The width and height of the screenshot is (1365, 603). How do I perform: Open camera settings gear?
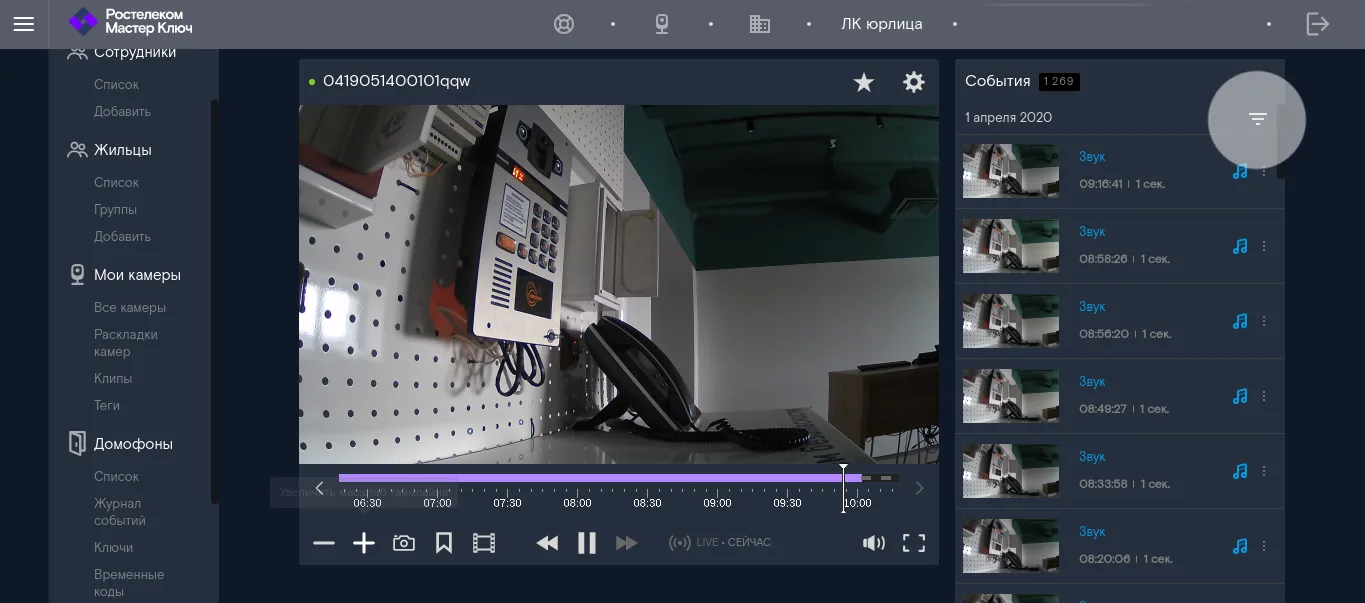(914, 82)
